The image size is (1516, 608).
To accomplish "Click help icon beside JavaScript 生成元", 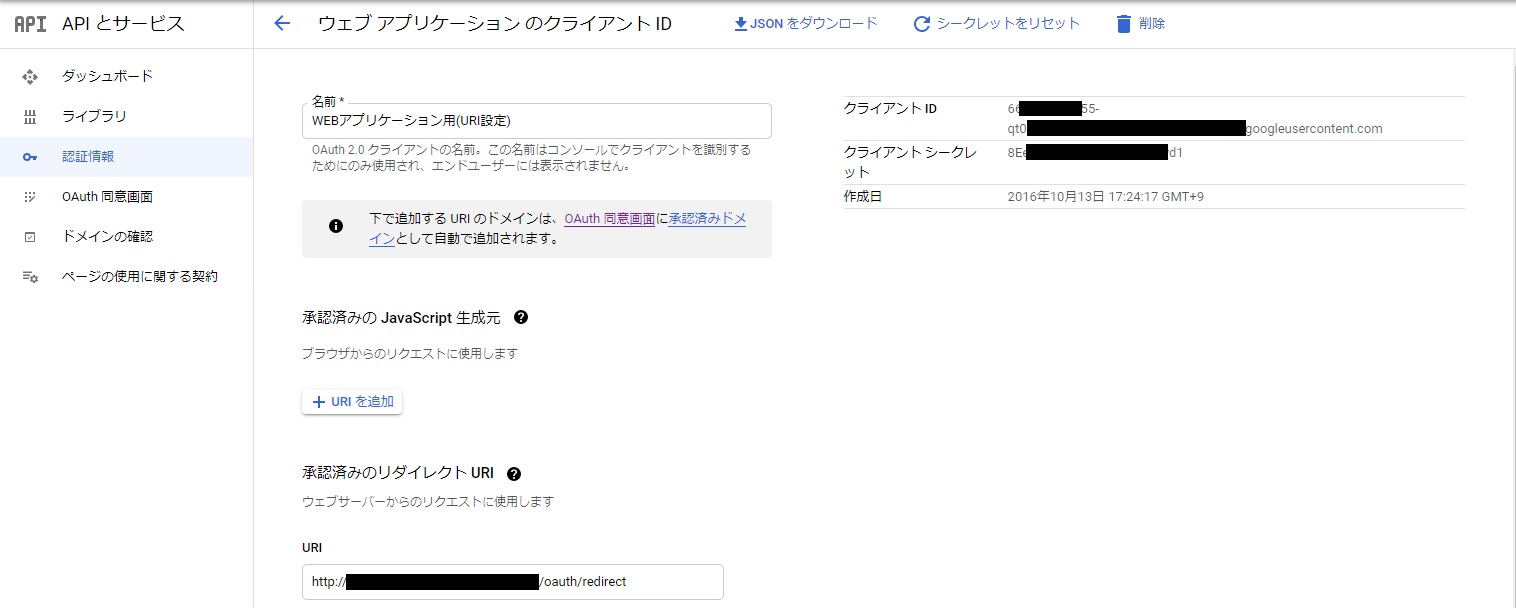I will click(x=520, y=318).
